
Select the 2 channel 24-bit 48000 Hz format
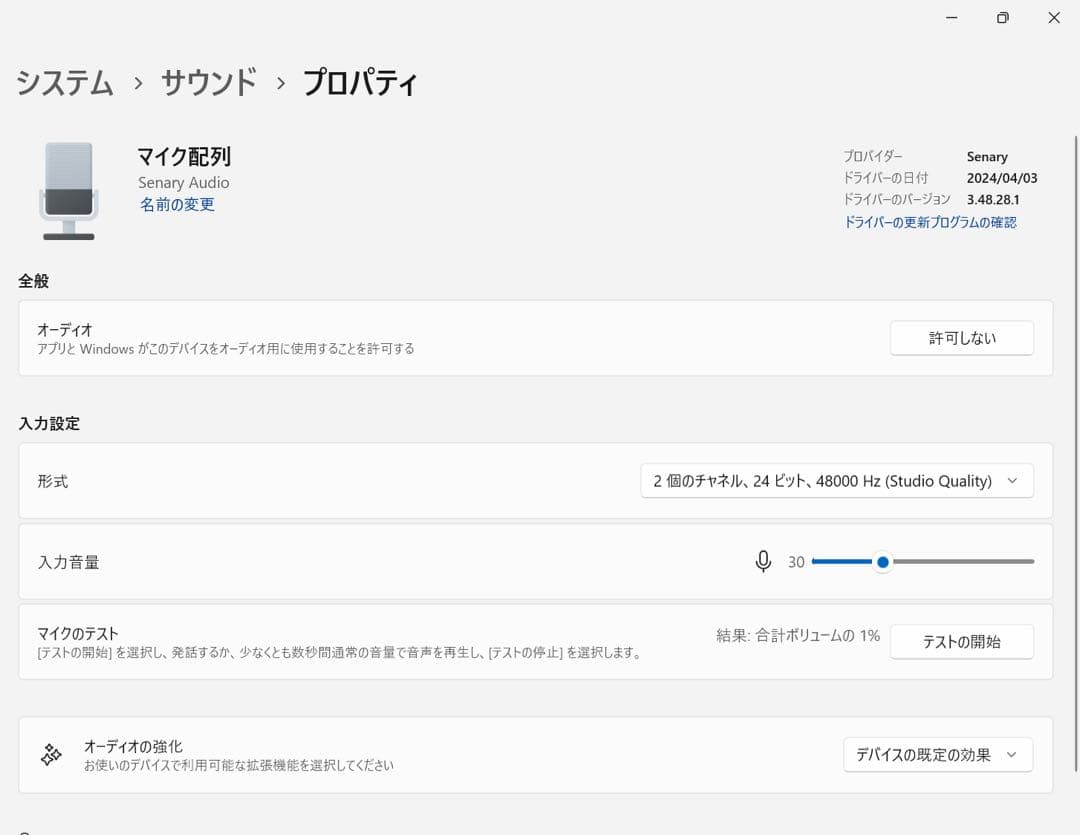(x=836, y=481)
